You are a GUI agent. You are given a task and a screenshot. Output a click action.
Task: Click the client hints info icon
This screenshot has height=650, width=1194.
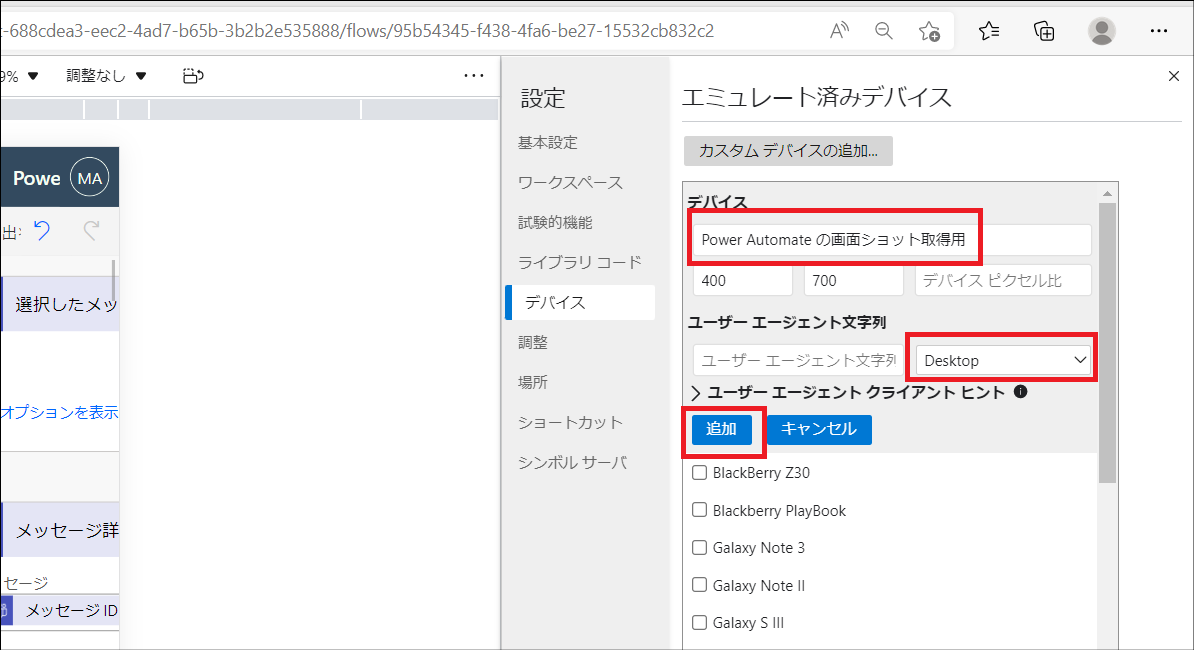click(x=1020, y=392)
